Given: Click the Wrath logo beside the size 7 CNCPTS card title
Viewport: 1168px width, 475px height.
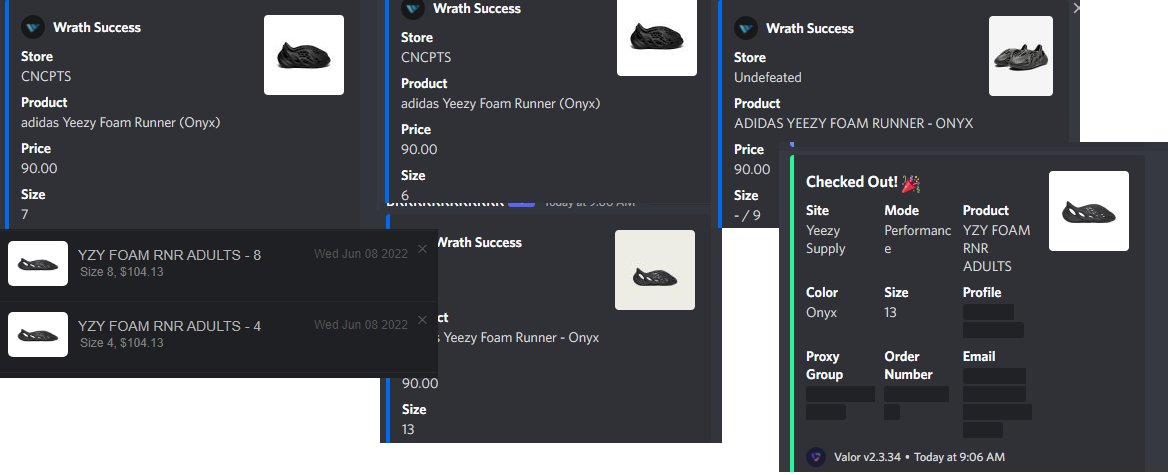Looking at the screenshot, I should coord(34,28).
